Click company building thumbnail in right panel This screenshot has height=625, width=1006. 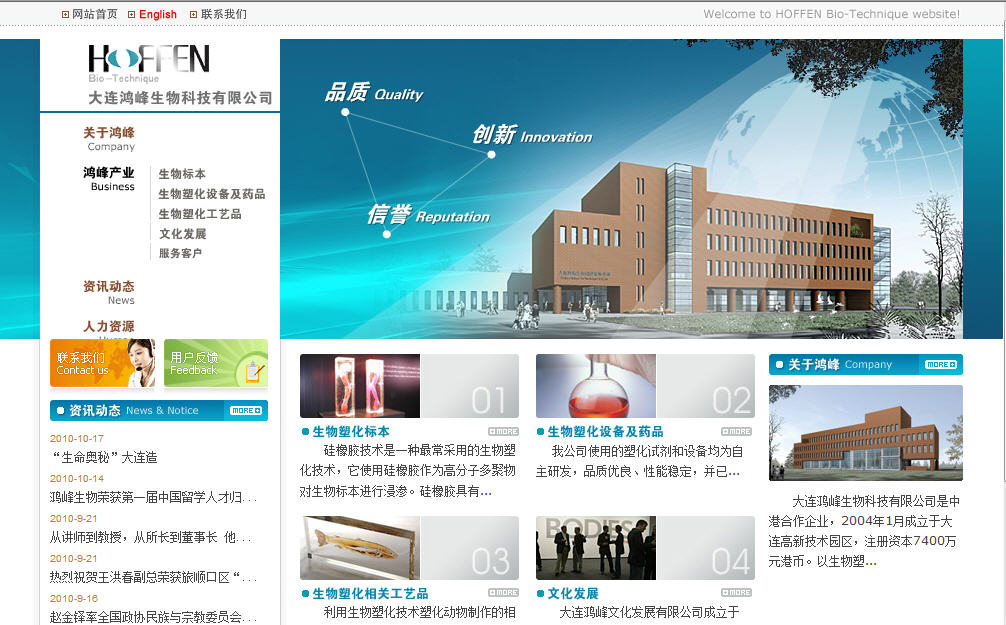(865, 432)
